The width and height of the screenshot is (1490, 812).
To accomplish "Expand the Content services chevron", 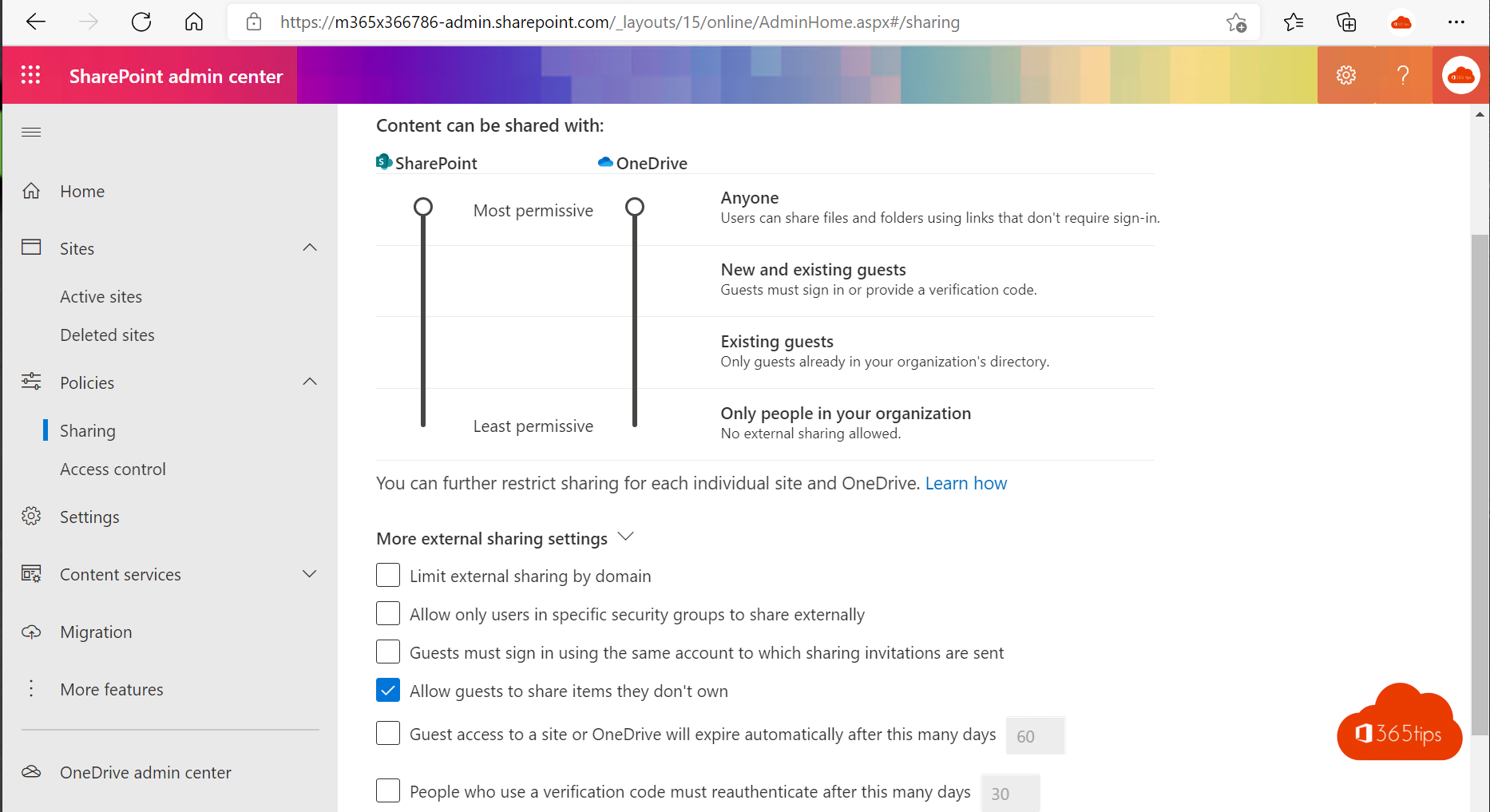I will pyautogui.click(x=310, y=573).
